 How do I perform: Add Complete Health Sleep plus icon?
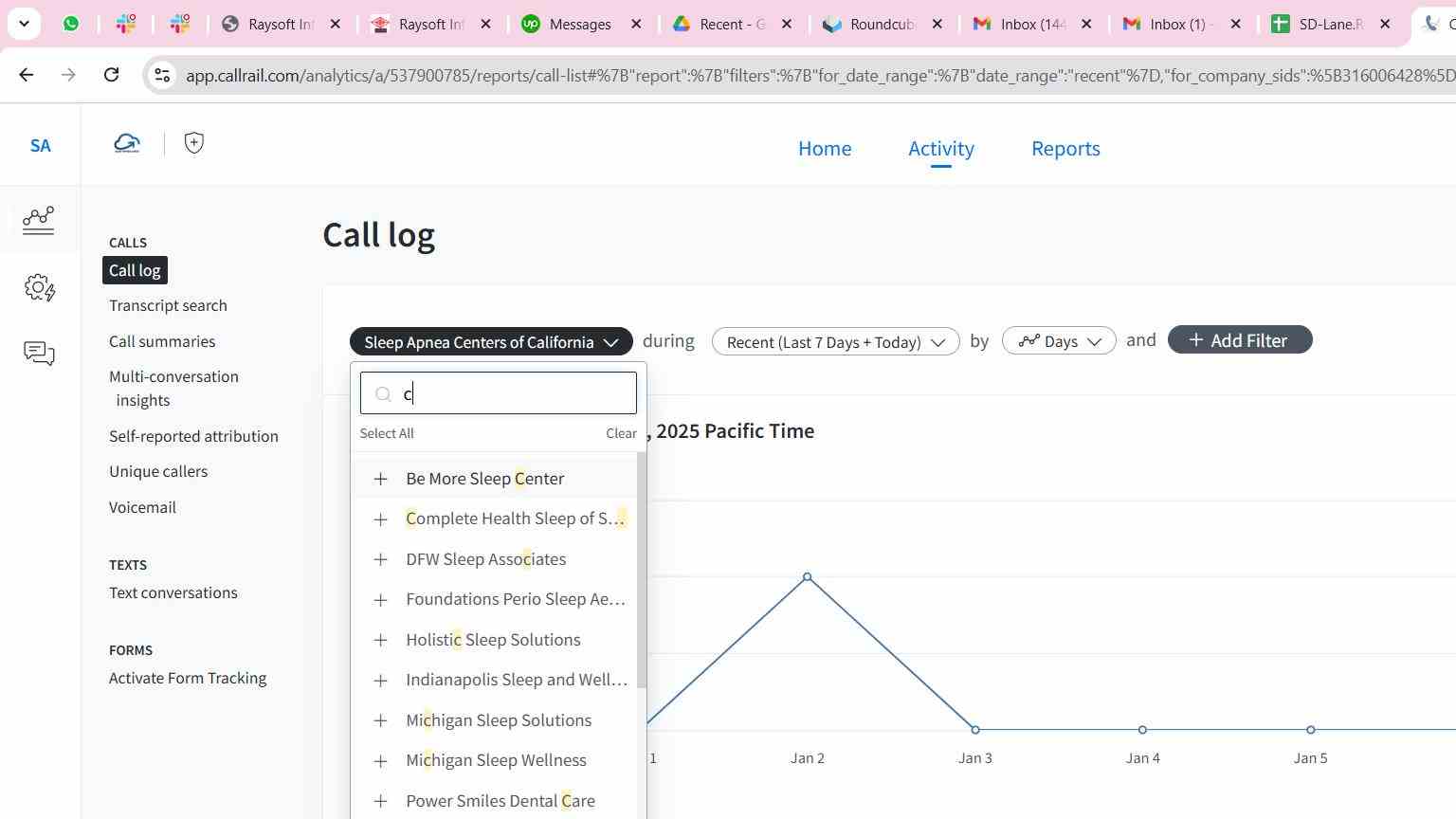click(x=380, y=519)
